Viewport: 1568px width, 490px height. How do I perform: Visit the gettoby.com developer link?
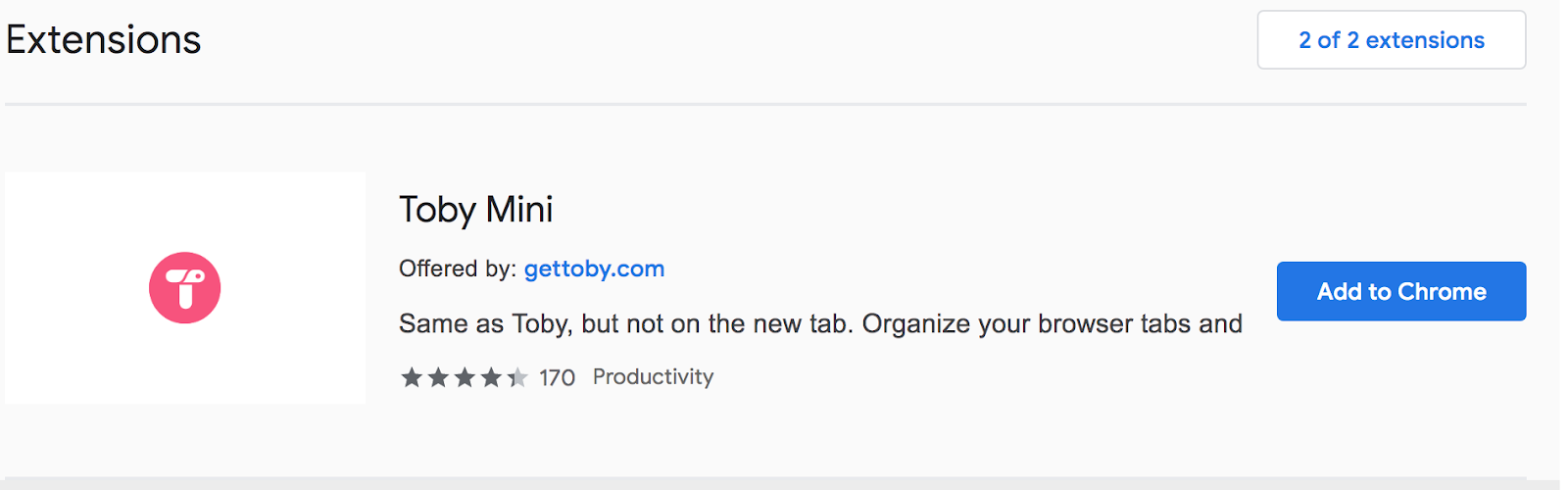click(x=594, y=269)
